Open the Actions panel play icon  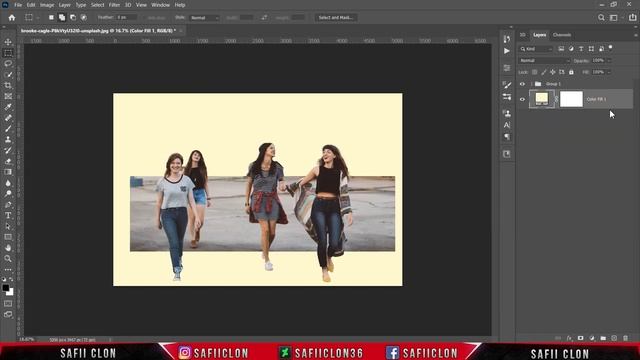click(507, 51)
